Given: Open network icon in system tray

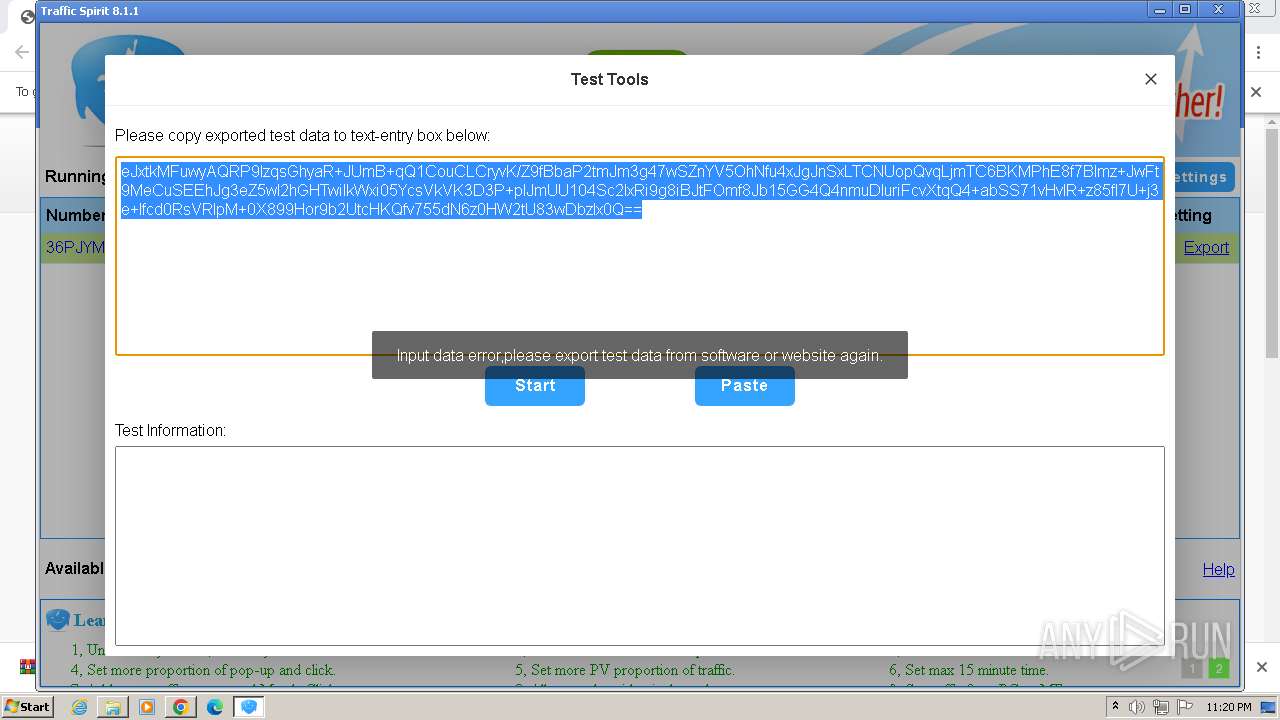Looking at the screenshot, I should [1161, 707].
